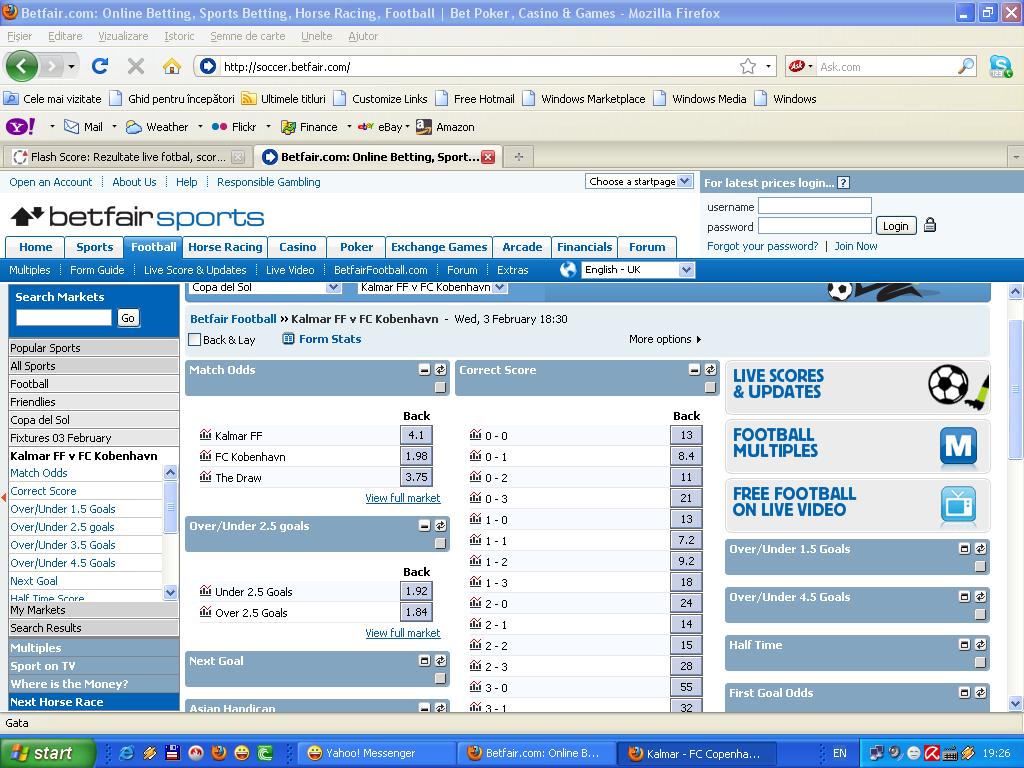This screenshot has width=1024, height=768.
Task: Open the Kalmar FF v FC Kobenhavn dropdown
Action: [x=432, y=287]
